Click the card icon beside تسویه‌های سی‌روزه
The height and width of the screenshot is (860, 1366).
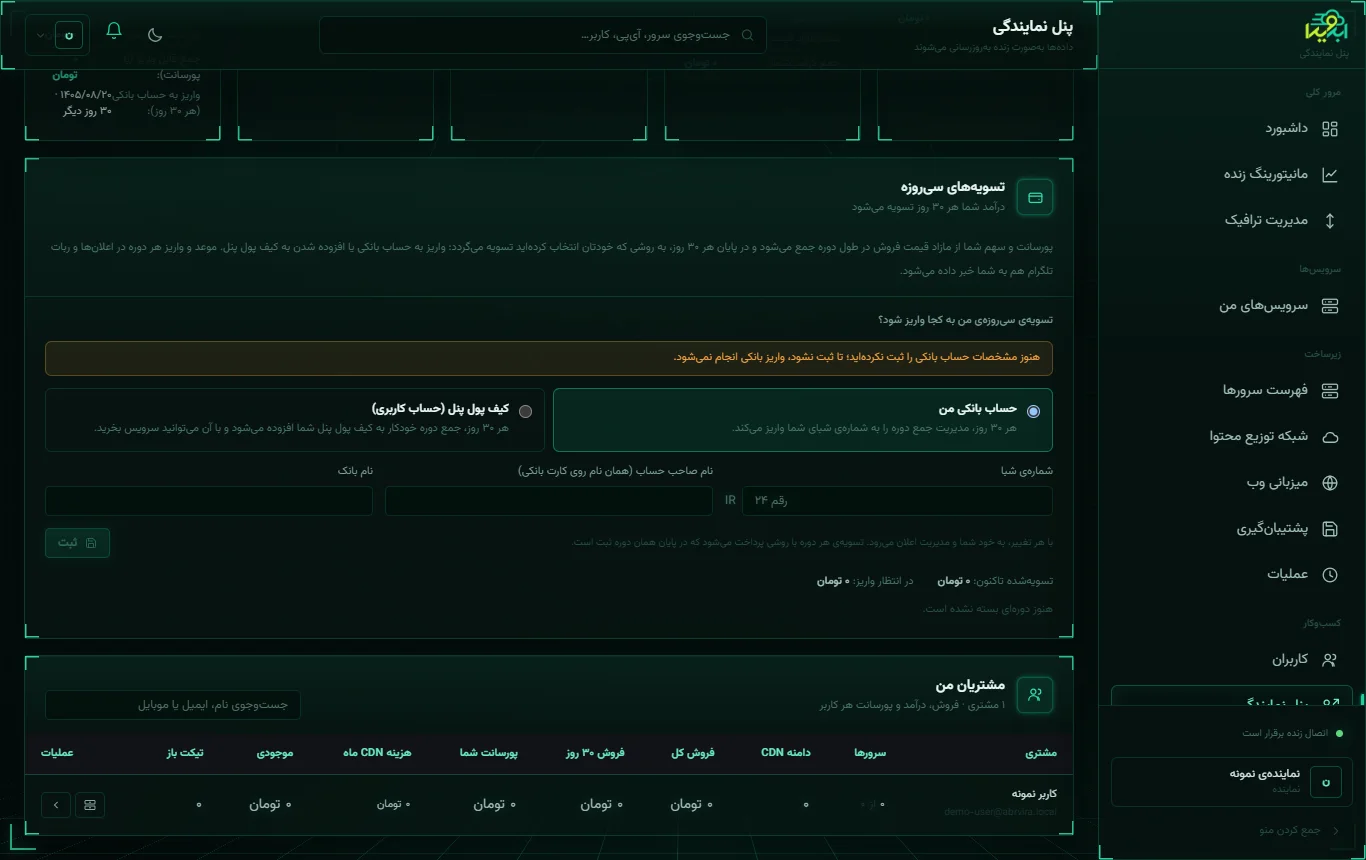(1034, 198)
